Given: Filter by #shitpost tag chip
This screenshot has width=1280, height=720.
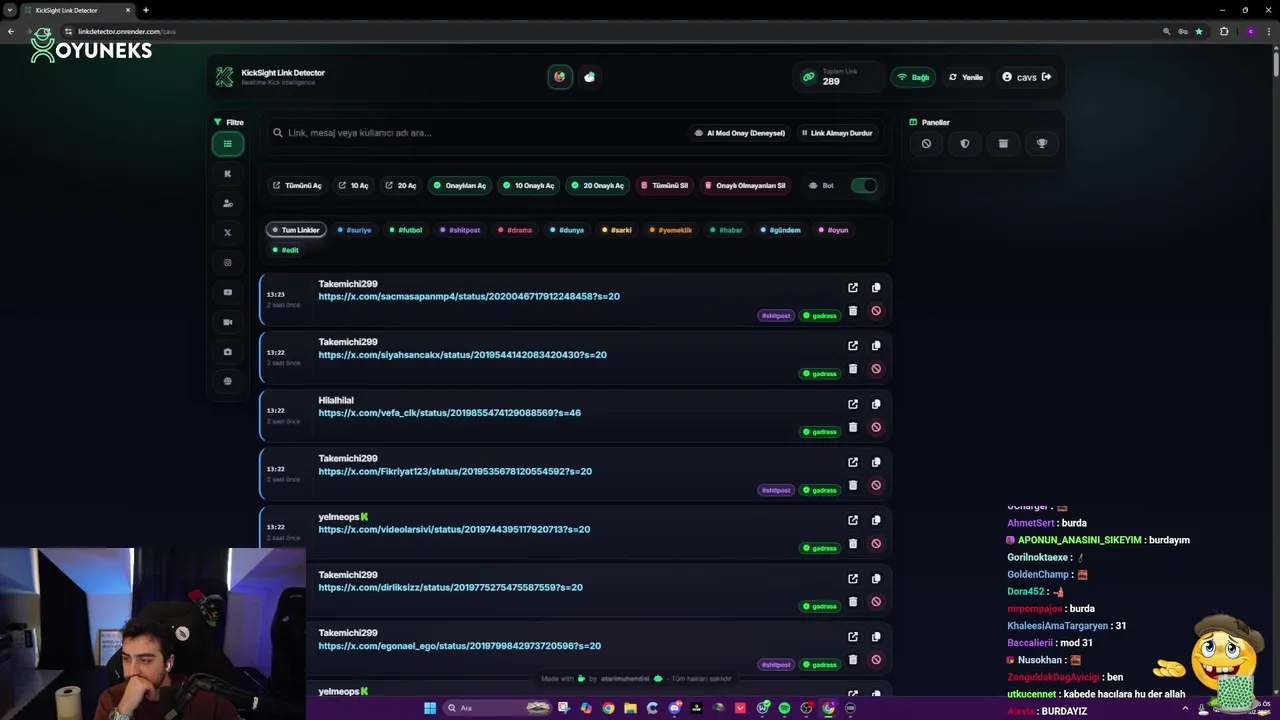Looking at the screenshot, I should pyautogui.click(x=460, y=230).
